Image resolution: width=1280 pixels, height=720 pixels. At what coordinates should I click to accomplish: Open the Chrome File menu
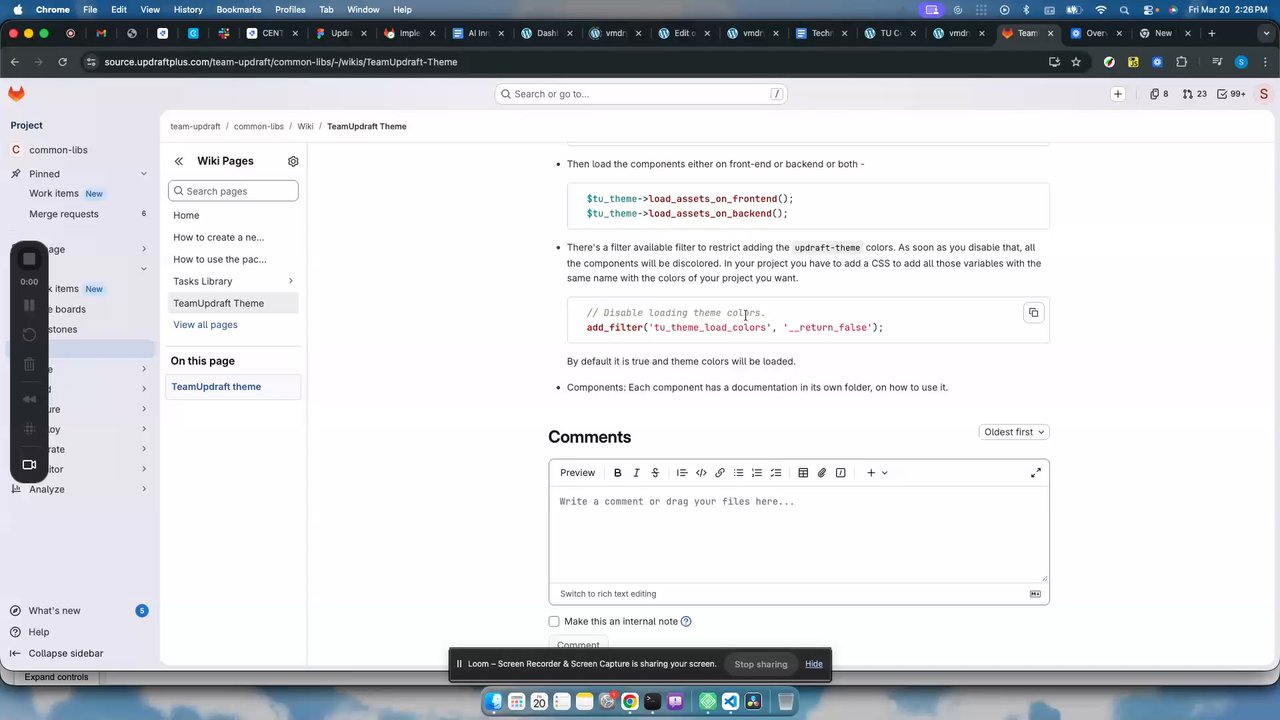[90, 9]
